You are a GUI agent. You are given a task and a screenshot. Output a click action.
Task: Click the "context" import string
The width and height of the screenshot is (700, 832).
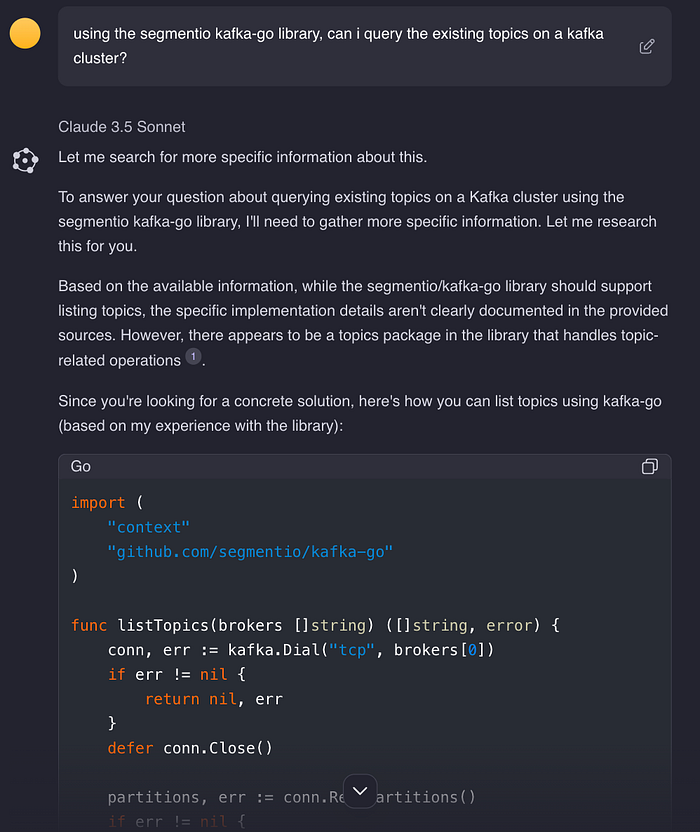tap(148, 527)
